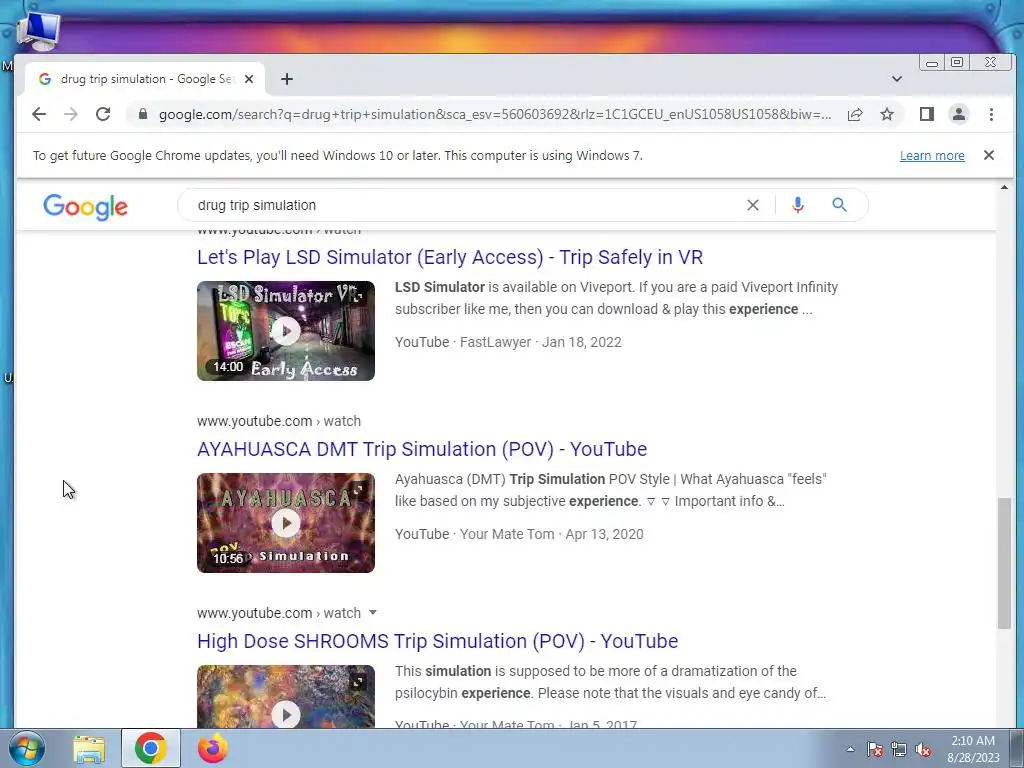Go back to the previous page
The image size is (1024, 768).
click(39, 114)
